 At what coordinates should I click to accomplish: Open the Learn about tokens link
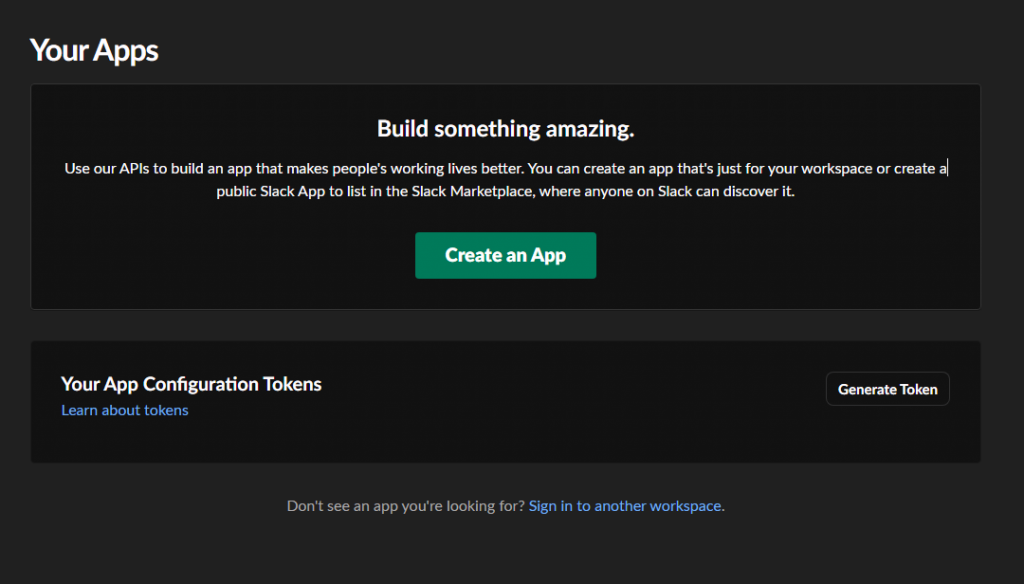tap(125, 410)
